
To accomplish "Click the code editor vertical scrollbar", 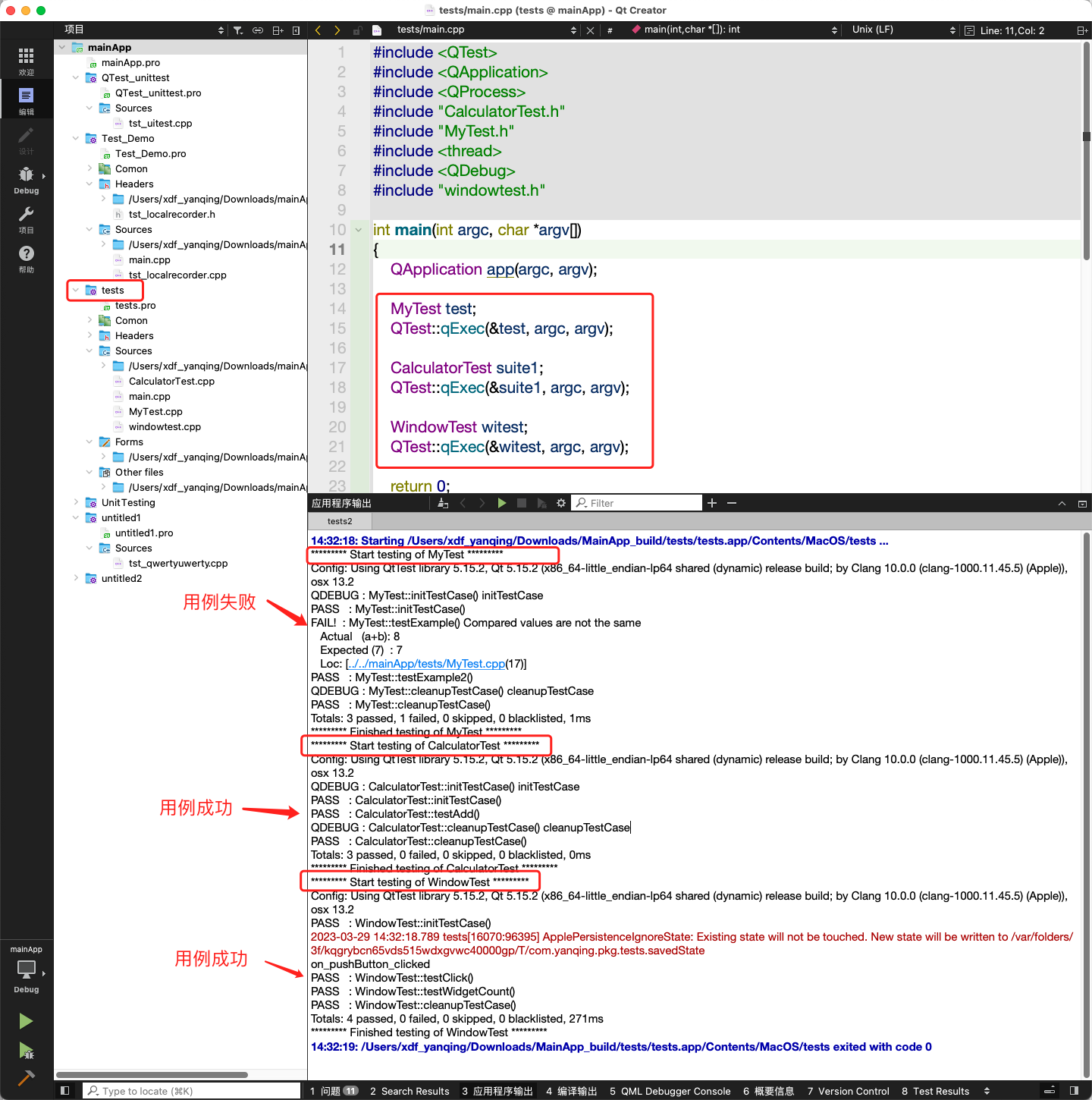I will (x=1087, y=152).
